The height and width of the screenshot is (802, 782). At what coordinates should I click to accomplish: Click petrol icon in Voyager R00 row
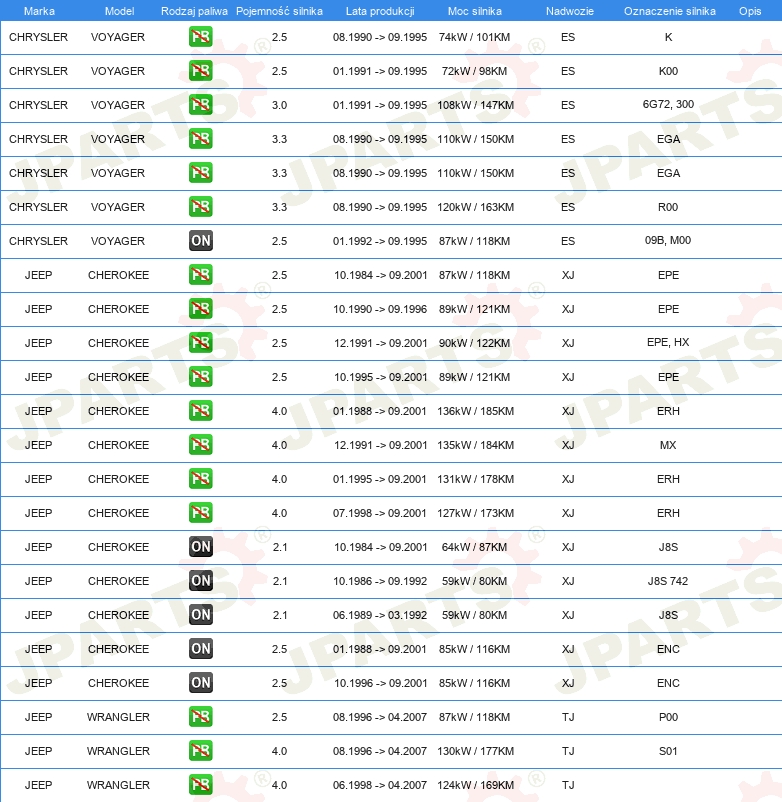point(201,207)
